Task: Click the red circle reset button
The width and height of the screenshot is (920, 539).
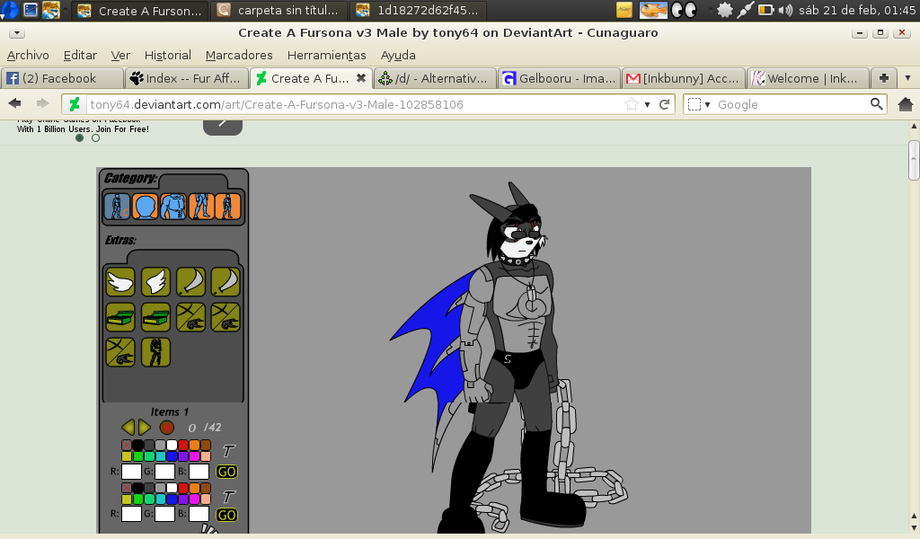Action: (166, 428)
